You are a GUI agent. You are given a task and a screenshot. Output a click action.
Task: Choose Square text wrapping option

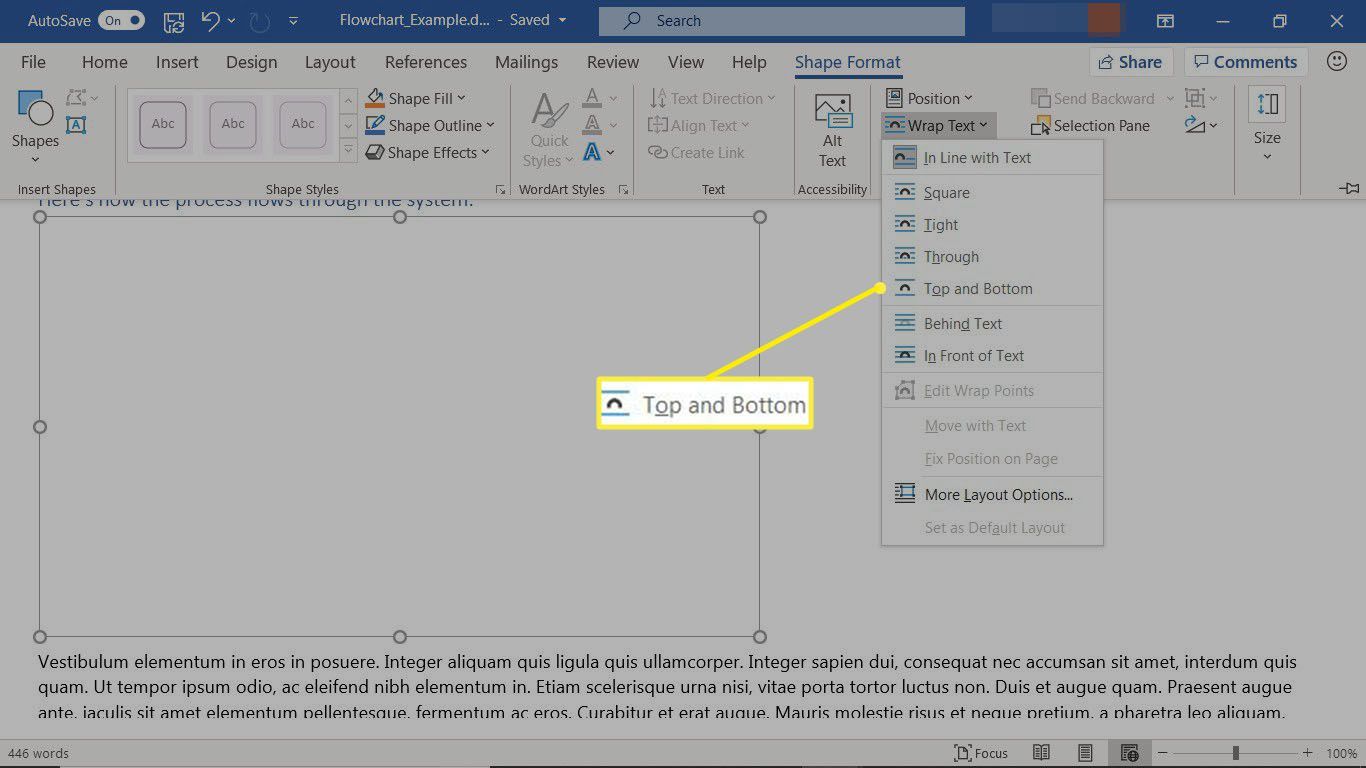(x=992, y=193)
